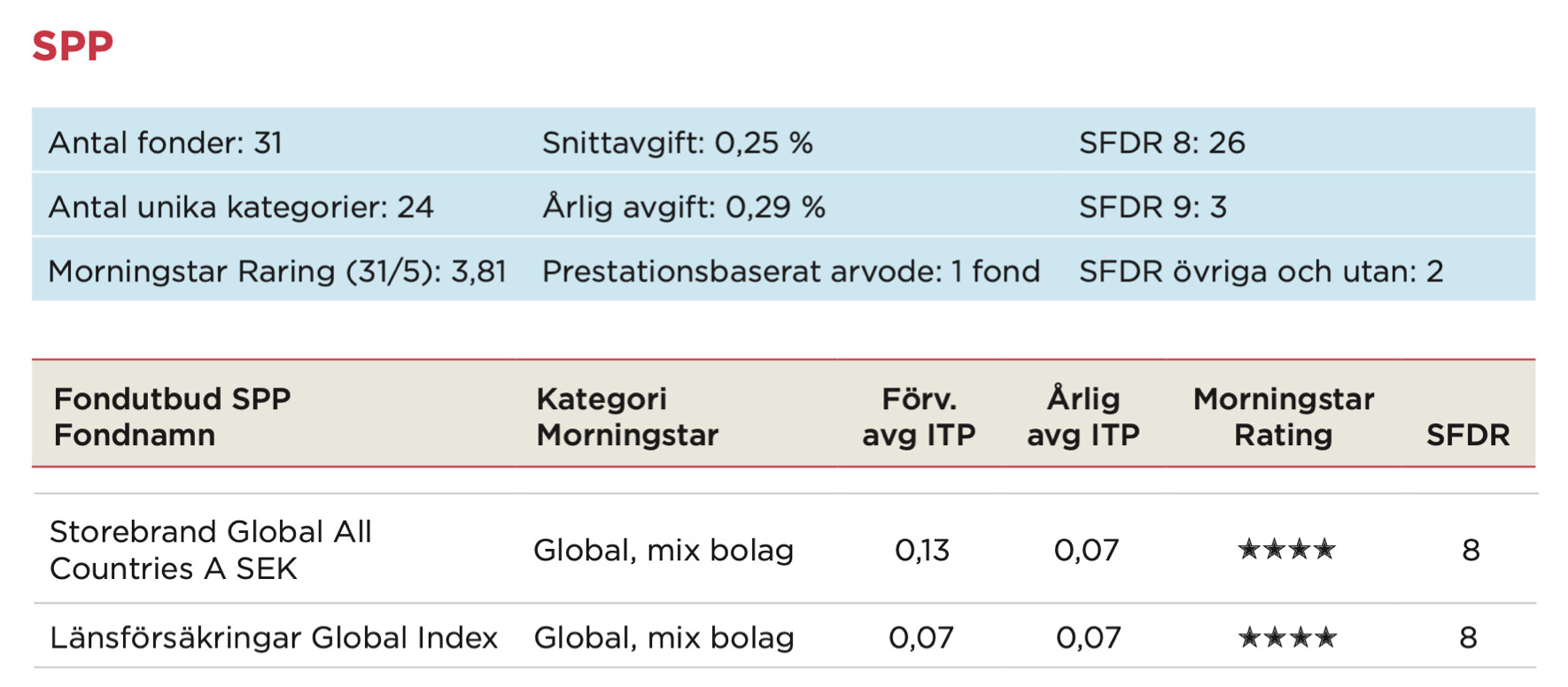Click 'Antal unika kategorier: 24' text
Image resolution: width=1568 pixels, height=687 pixels.
point(241,207)
